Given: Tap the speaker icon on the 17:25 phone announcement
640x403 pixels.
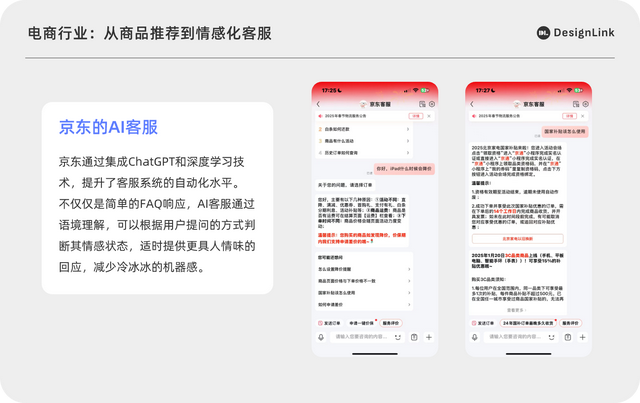Looking at the screenshot, I should click(x=320, y=116).
